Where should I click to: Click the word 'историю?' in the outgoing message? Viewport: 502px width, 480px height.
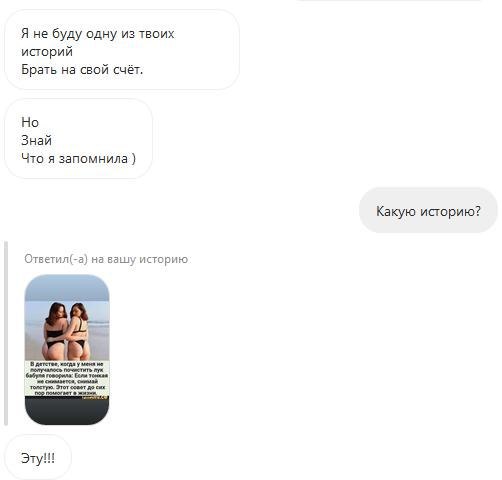[x=450, y=211]
